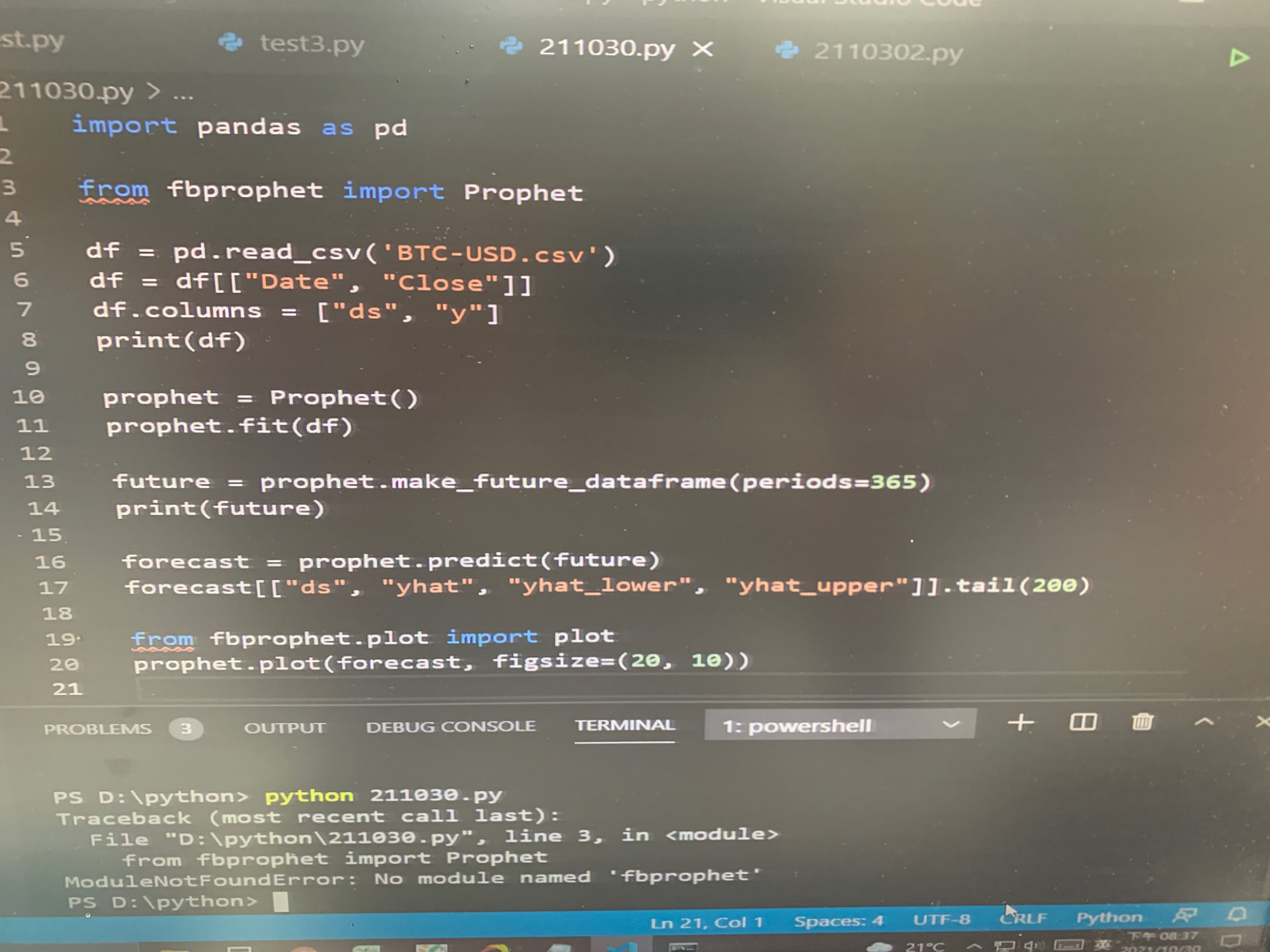Open the DEBUG CONSOLE tab
The image size is (1270, 952).
coord(450,727)
